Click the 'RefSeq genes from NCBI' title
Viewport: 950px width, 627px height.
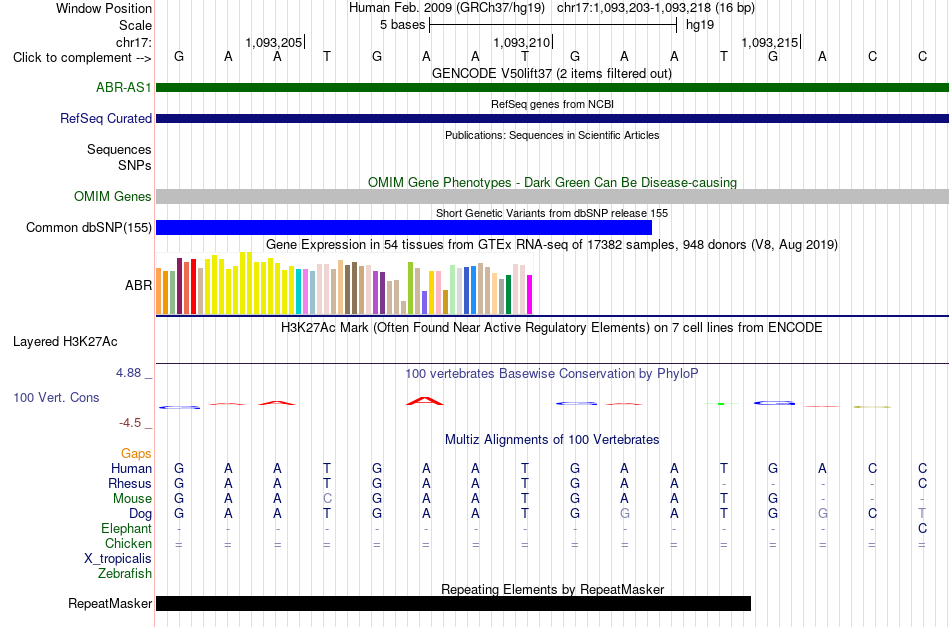click(x=552, y=104)
